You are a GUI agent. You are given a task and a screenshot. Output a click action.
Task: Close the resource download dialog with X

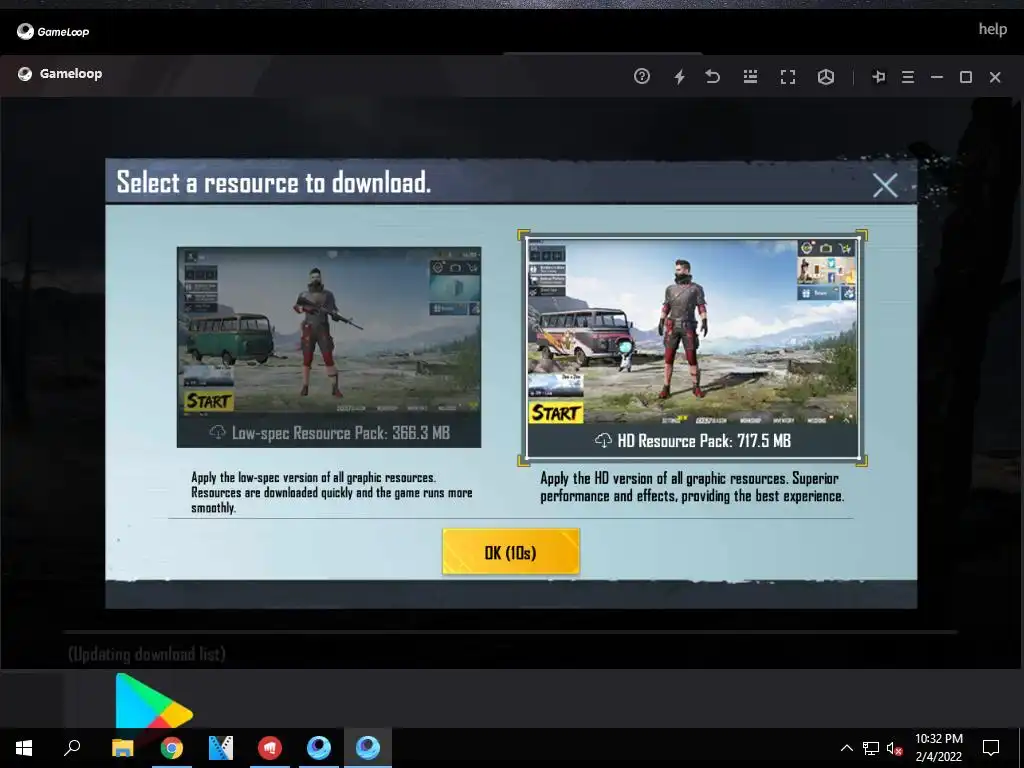click(885, 185)
